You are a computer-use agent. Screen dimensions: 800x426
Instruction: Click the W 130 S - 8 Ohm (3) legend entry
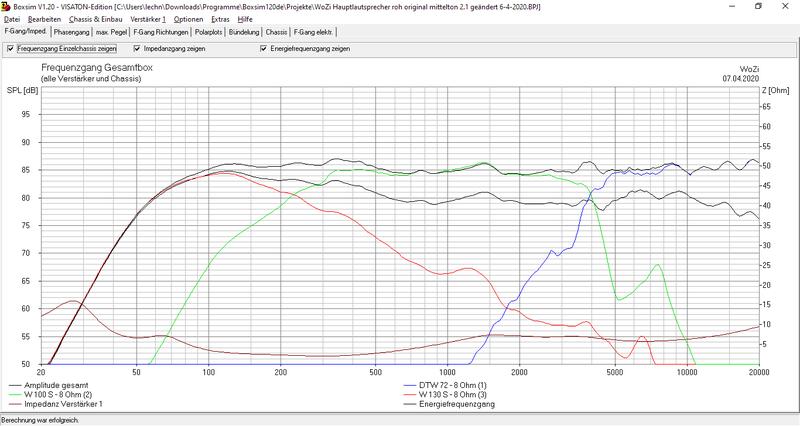[x=445, y=395]
